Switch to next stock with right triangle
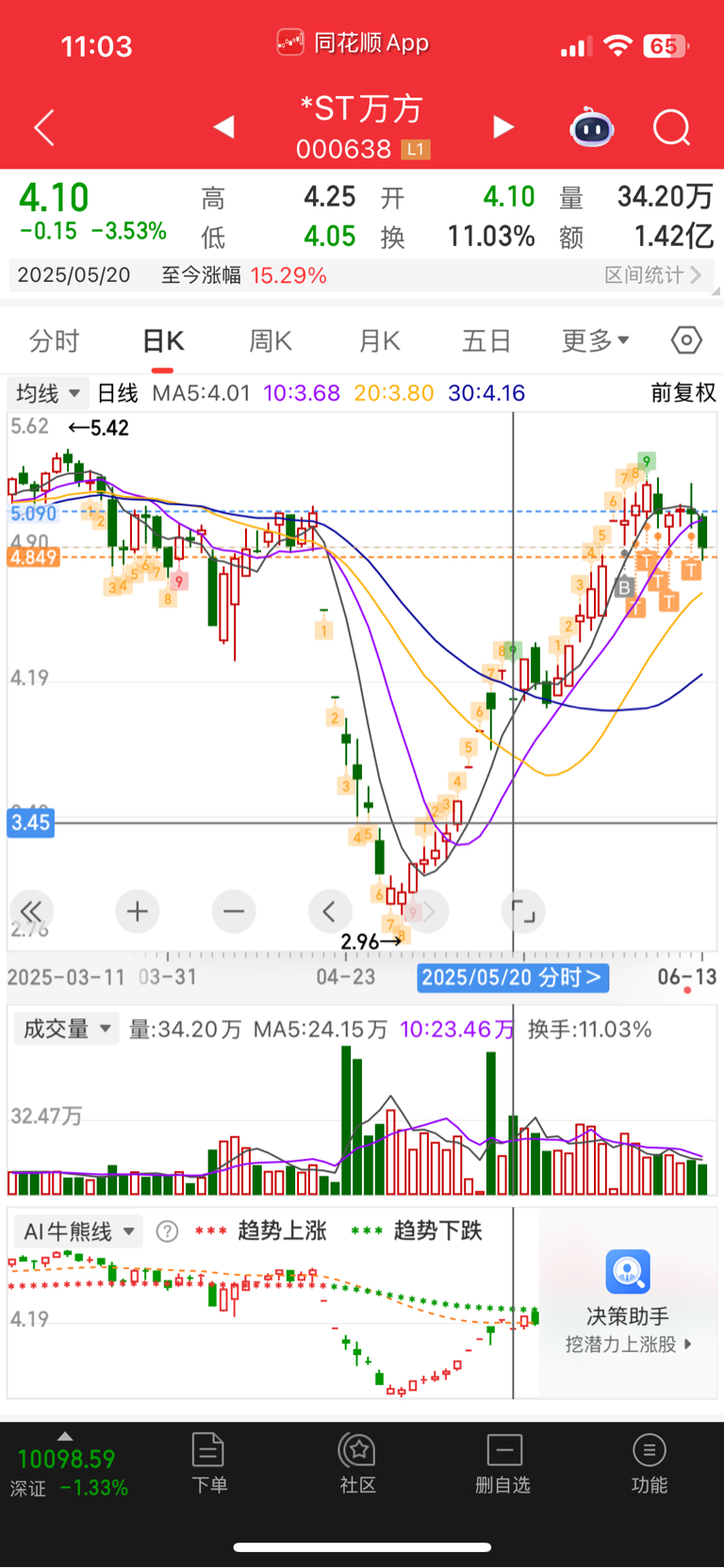This screenshot has height=1568, width=724. pyautogui.click(x=503, y=126)
